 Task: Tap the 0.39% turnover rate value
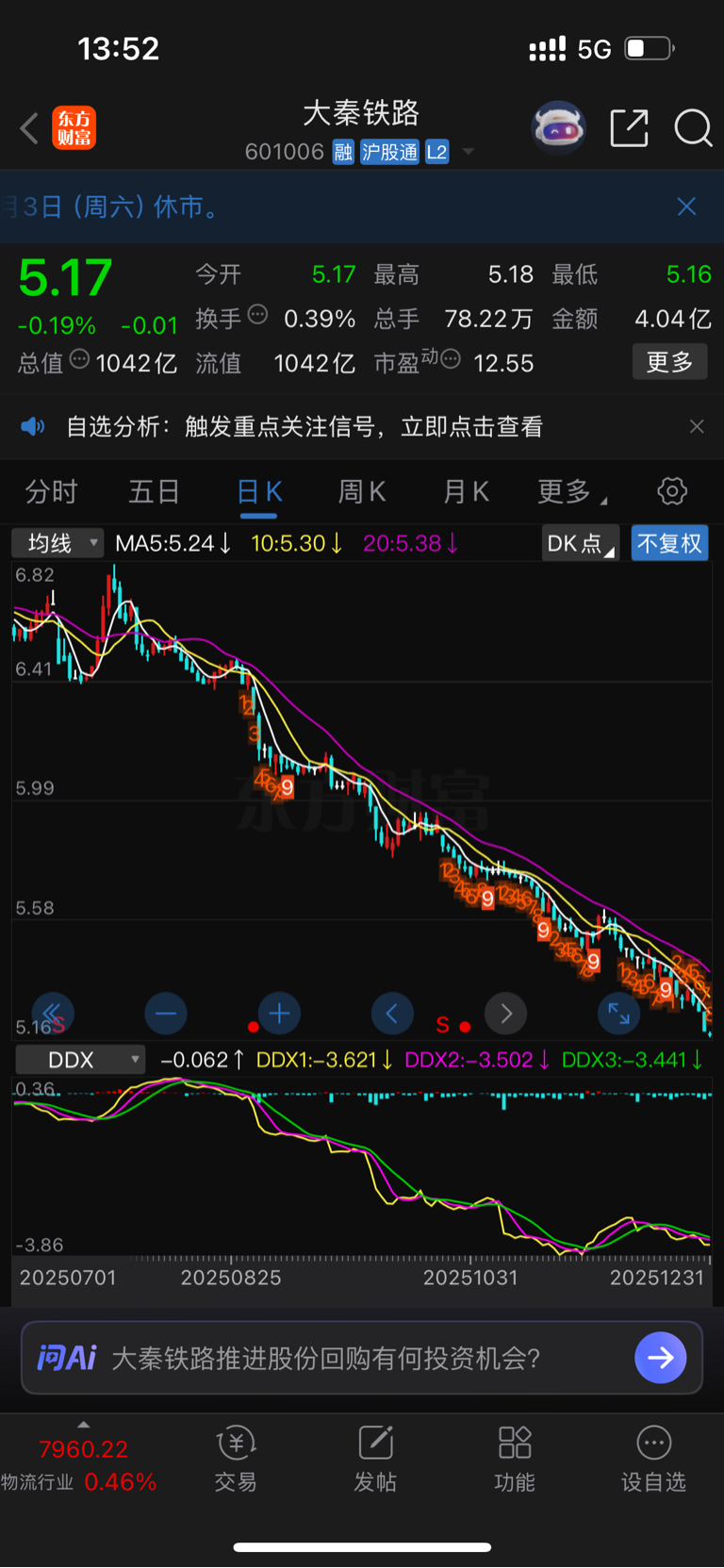320,319
